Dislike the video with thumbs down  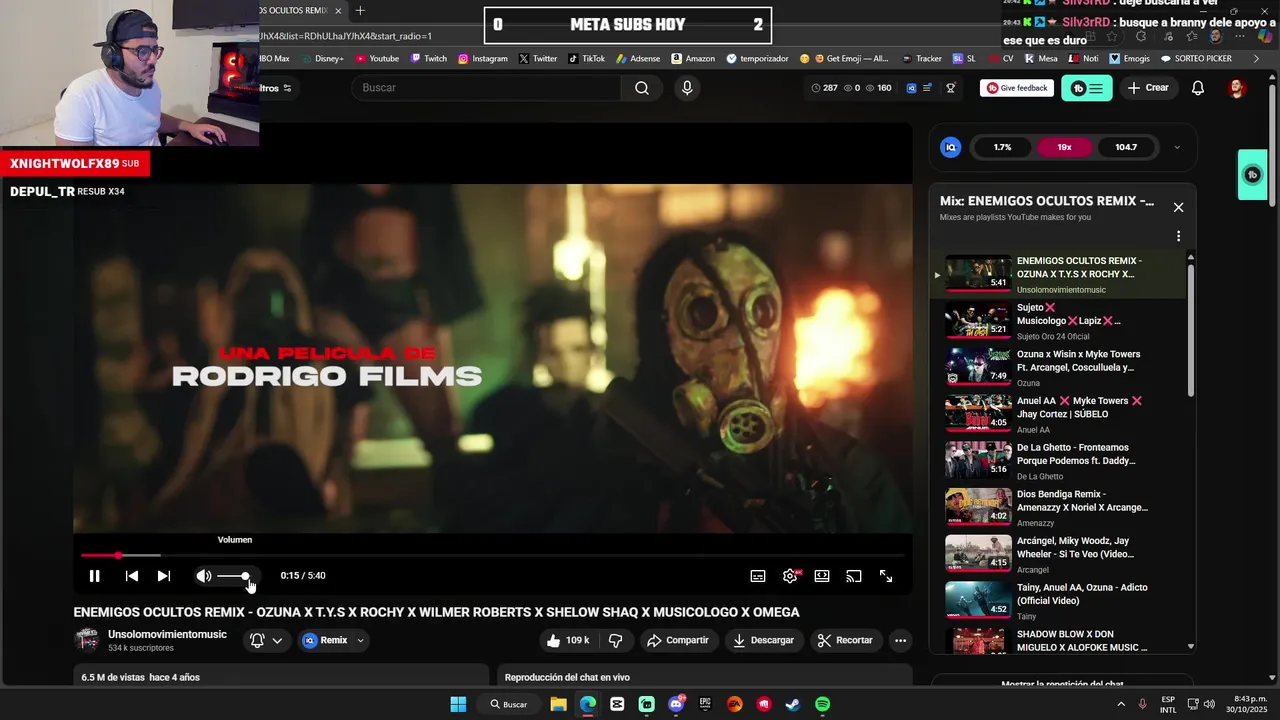point(616,640)
